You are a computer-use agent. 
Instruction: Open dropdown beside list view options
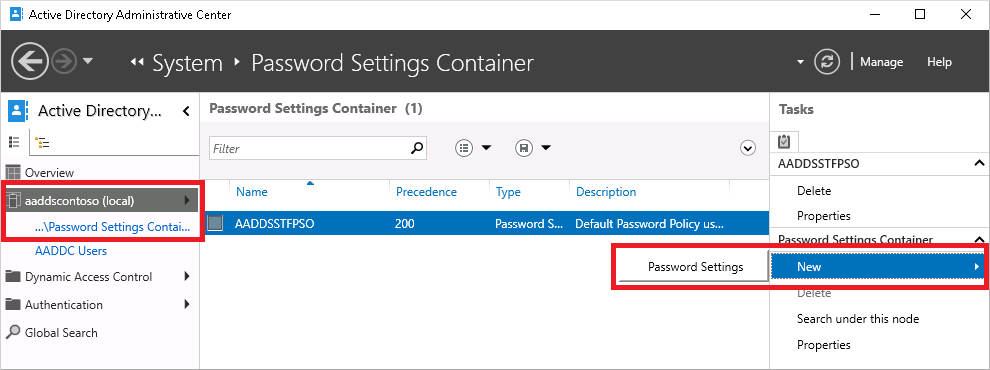(486, 148)
